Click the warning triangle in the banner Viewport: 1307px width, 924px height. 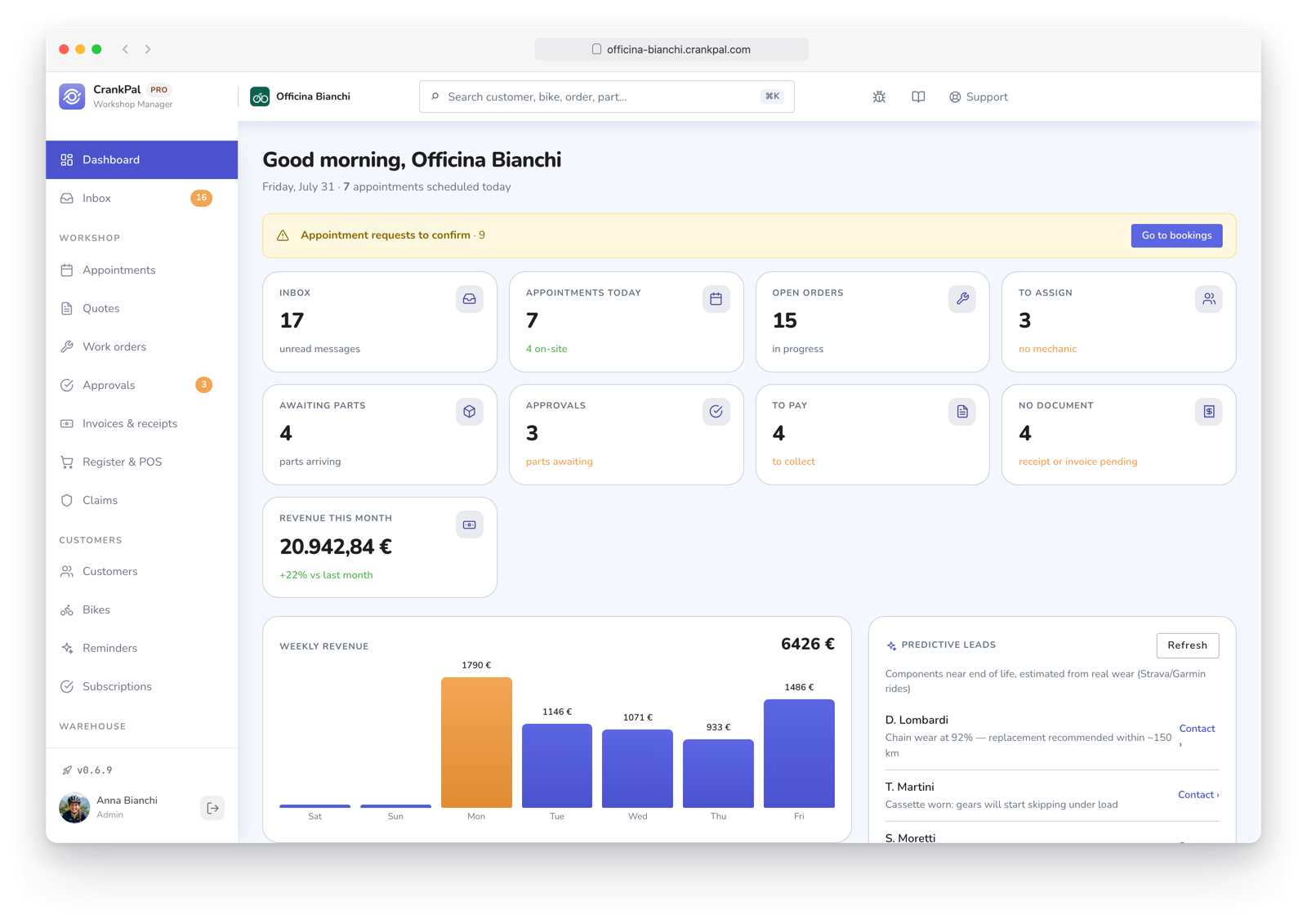[x=283, y=235]
